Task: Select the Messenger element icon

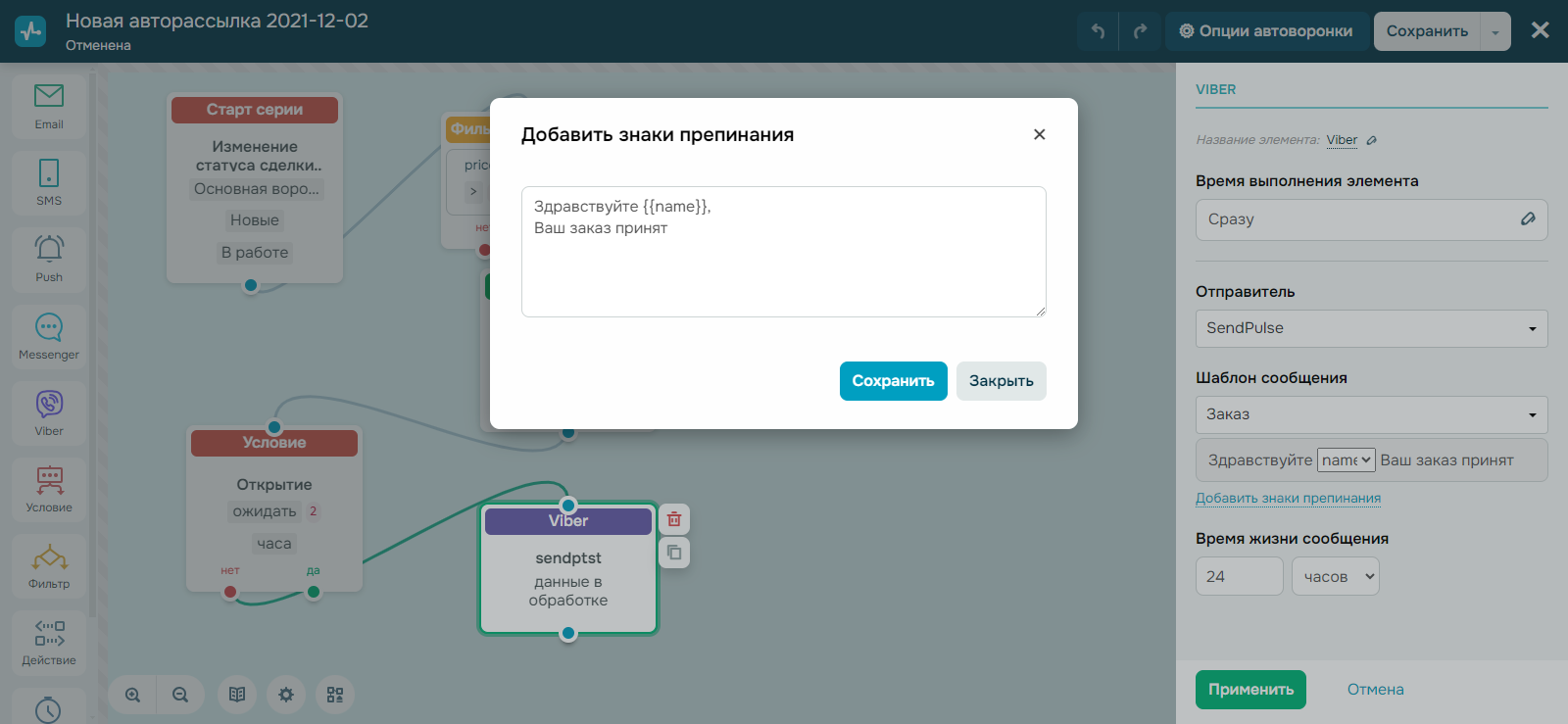Action: (49, 336)
